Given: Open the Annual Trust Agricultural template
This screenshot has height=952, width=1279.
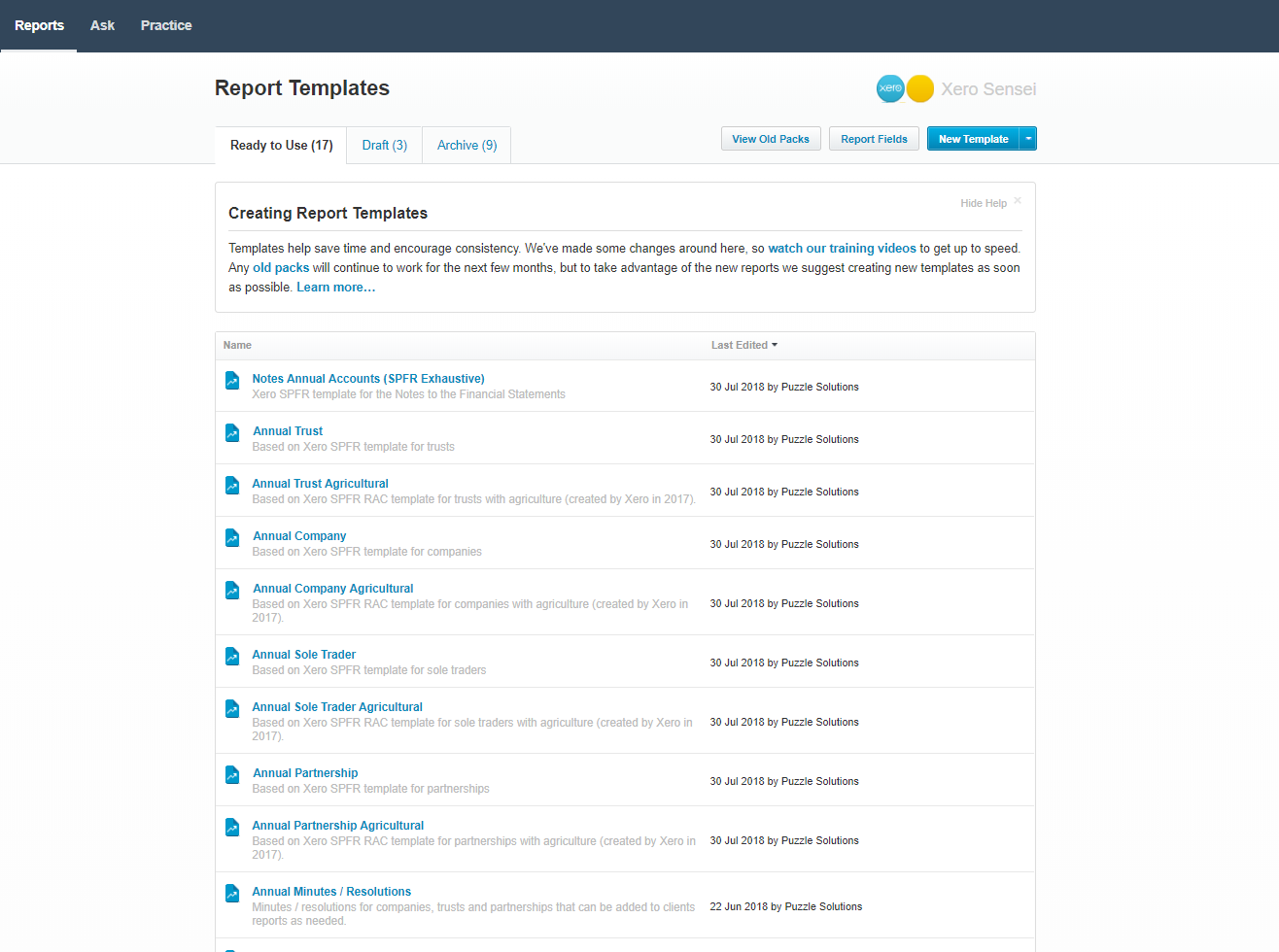Looking at the screenshot, I should click(x=320, y=483).
